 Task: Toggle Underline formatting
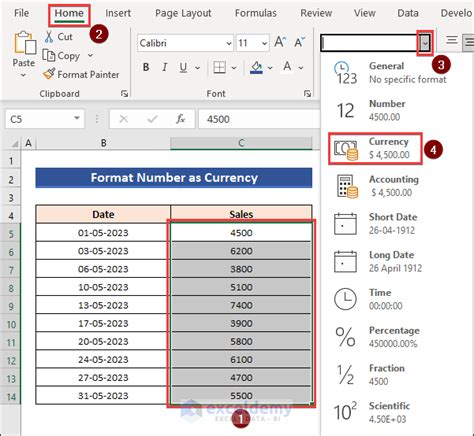(183, 67)
